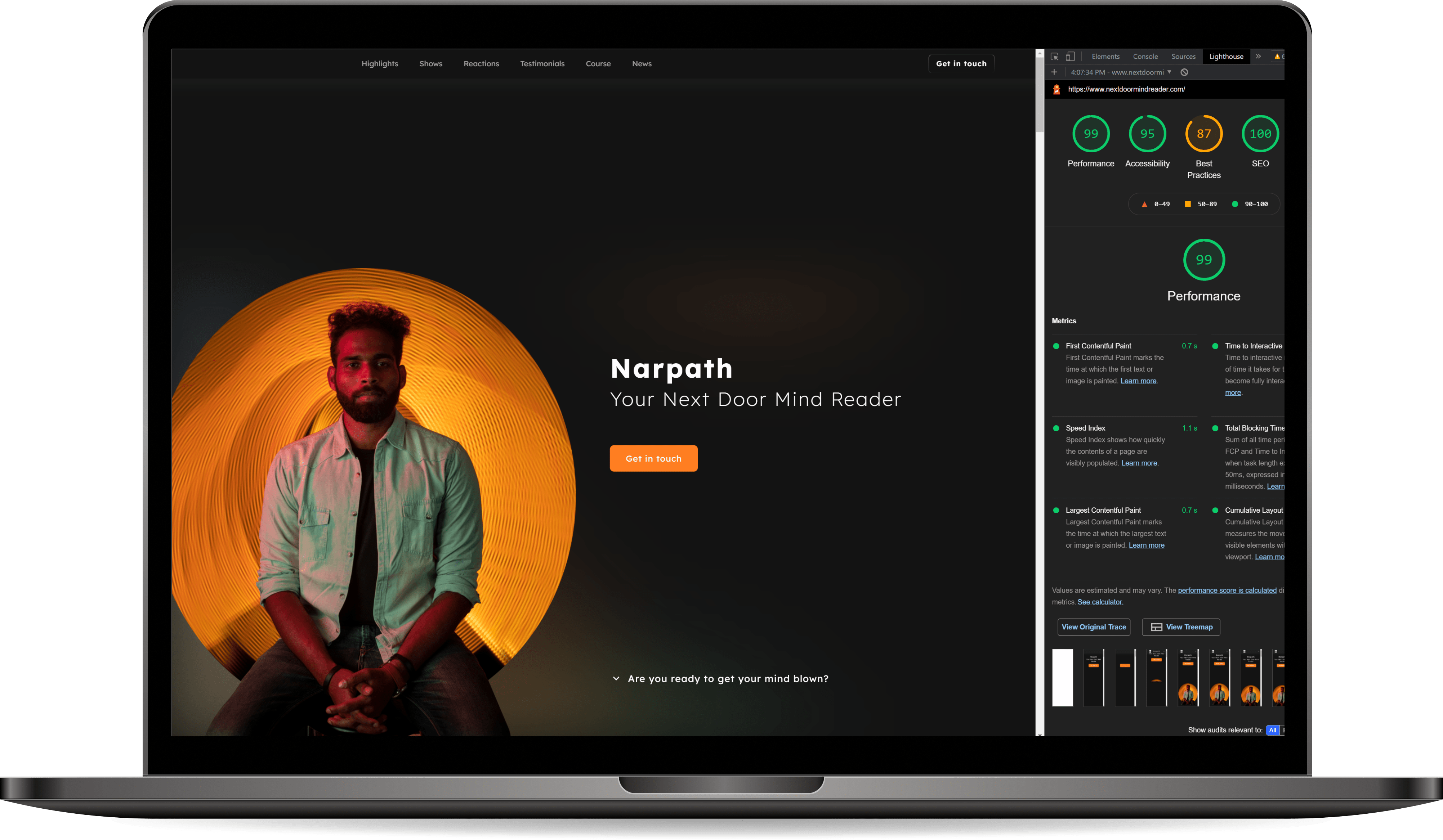Click the page's vertical scrollbar thumb
Viewport: 1443px width, 840px height.
(1039, 94)
